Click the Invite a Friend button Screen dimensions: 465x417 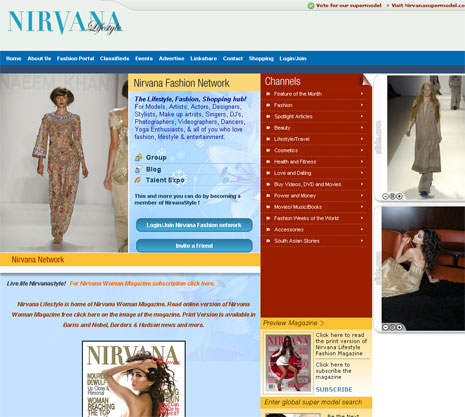(x=194, y=246)
